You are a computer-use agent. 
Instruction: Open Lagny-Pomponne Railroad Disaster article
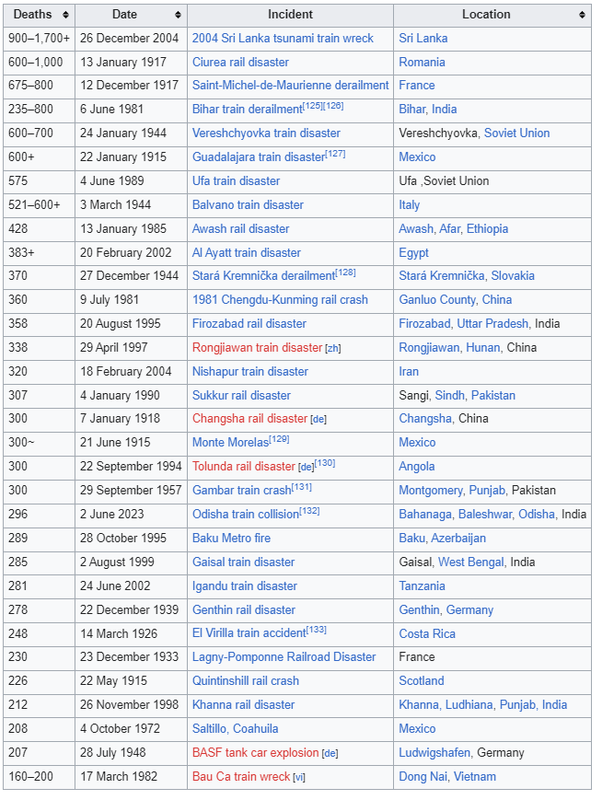pos(284,658)
